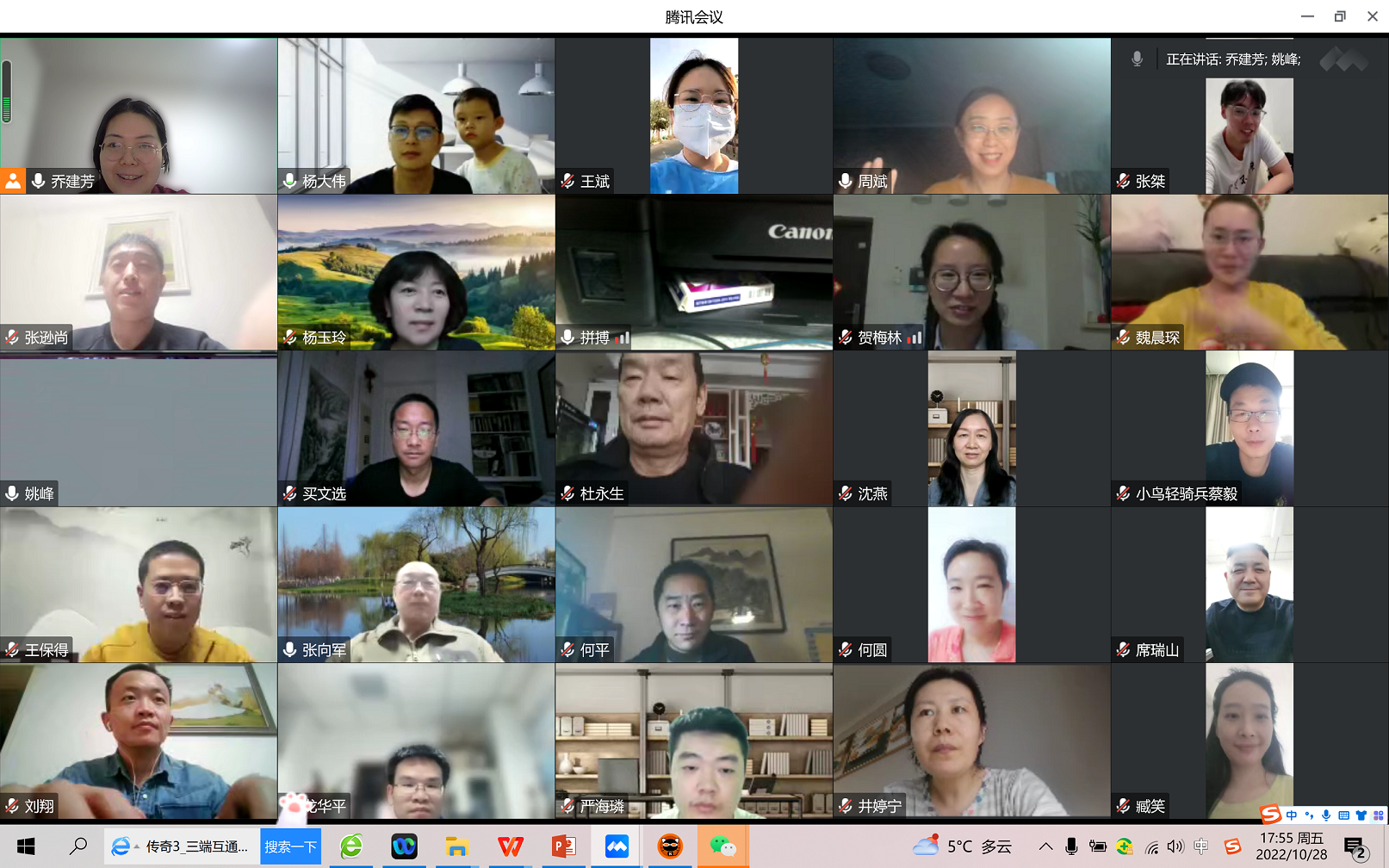The height and width of the screenshot is (868, 1389).
Task: Click the microphone icon next to 杨大伟
Action: pos(290,181)
